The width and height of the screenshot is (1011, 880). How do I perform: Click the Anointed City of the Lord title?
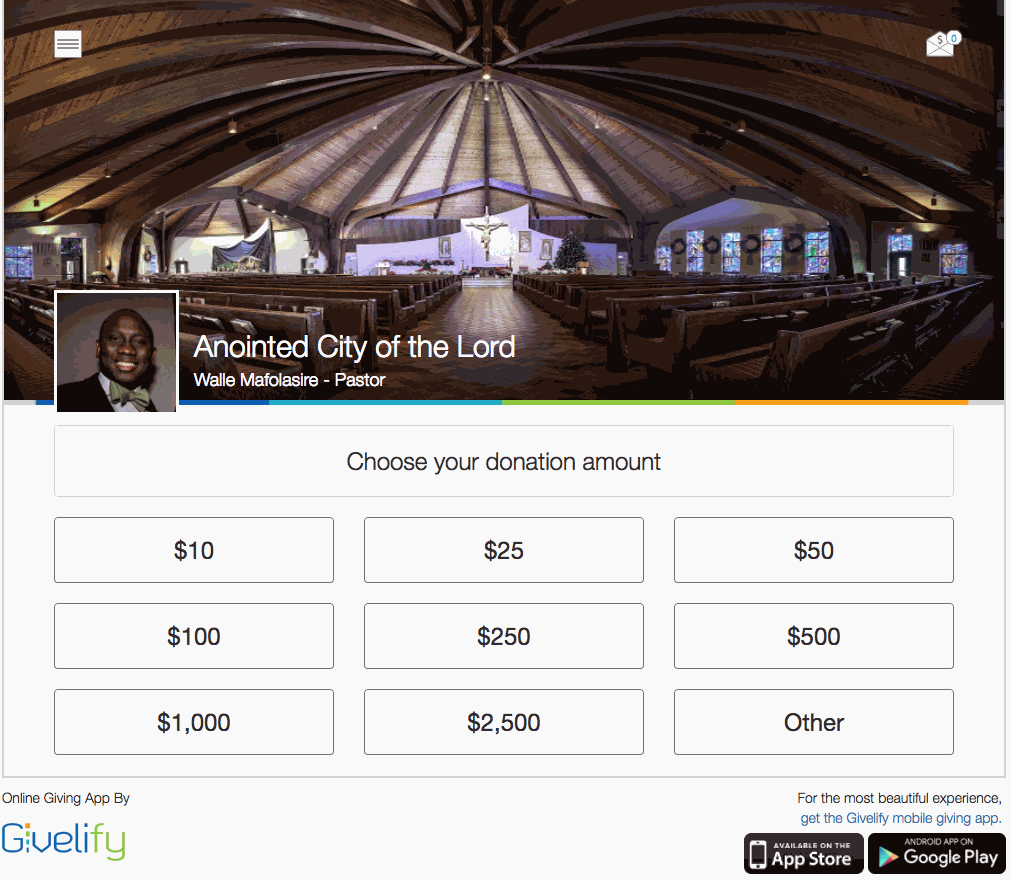[x=354, y=347]
